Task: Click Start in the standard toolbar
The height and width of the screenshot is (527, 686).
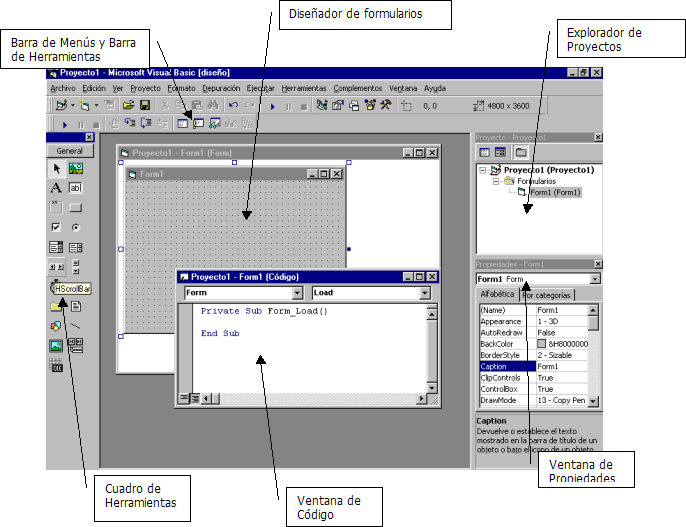Action: [x=273, y=106]
